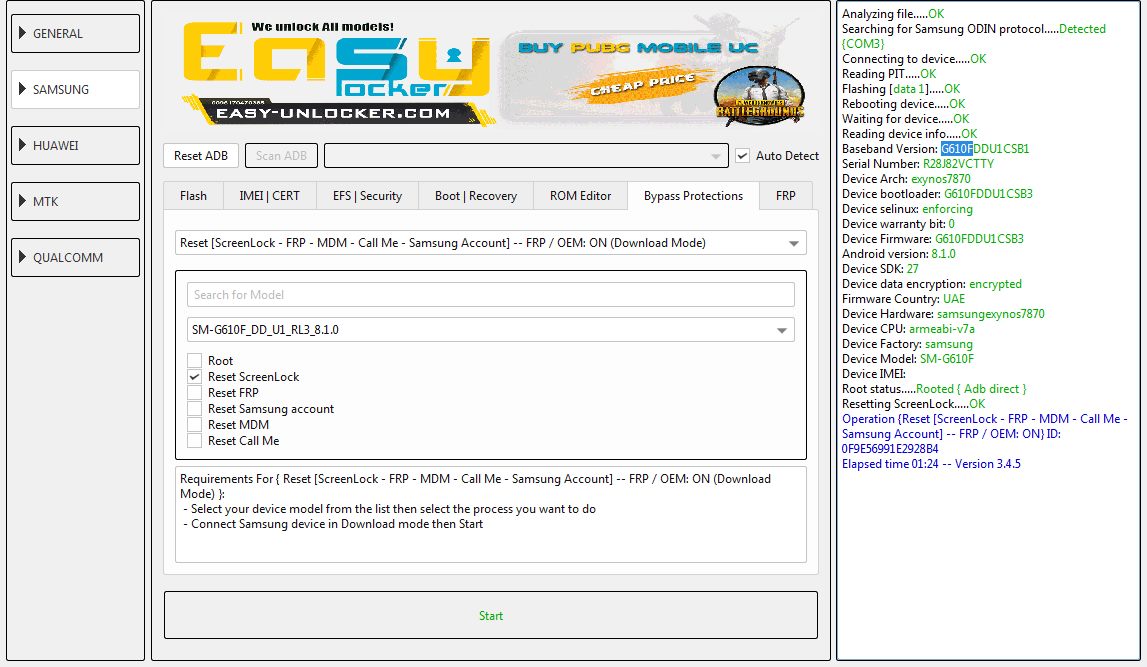
Task: Click the Device selinux enforcing log line
Action: pos(907,209)
